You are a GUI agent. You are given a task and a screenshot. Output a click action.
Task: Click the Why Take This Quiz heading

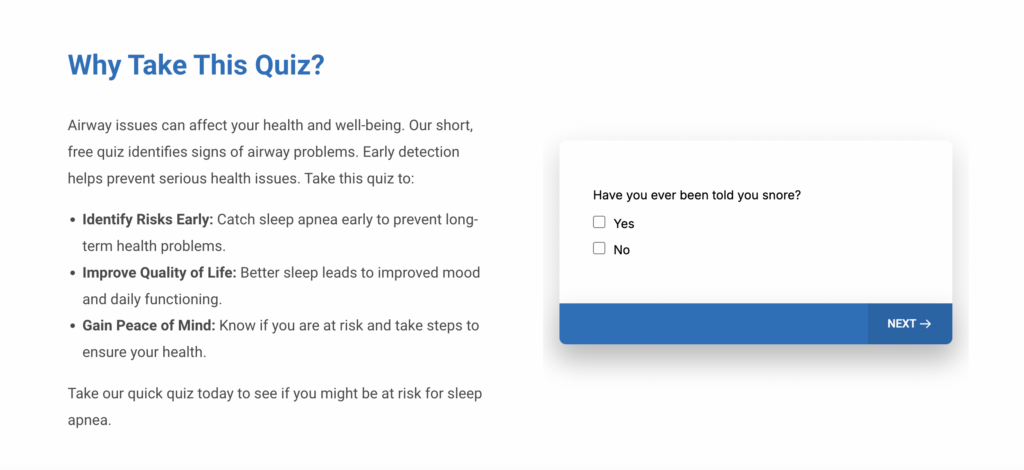[x=196, y=66]
